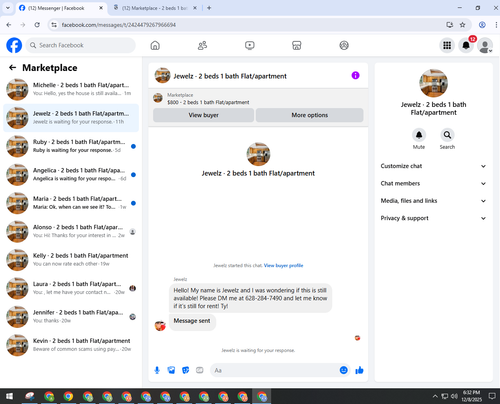Viewport: 500px width, 404px height.
Task: Click the Message sent bubble
Action: coord(192,321)
